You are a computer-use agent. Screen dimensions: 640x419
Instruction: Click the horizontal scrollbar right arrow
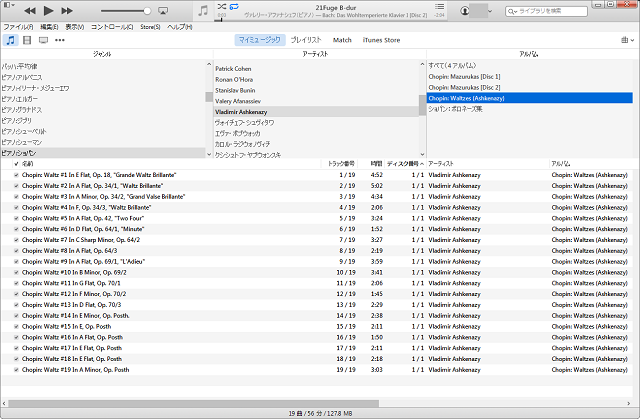point(629,403)
